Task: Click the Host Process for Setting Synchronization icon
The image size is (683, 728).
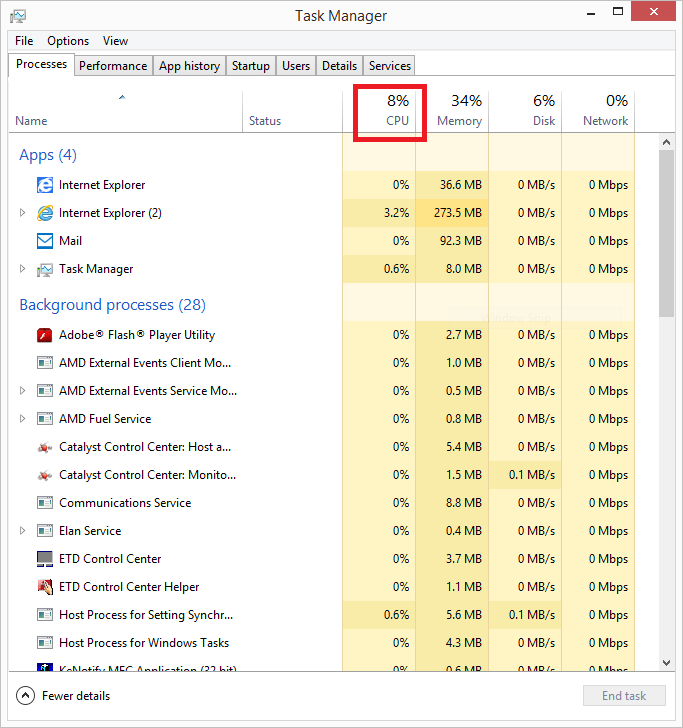Action: point(45,615)
